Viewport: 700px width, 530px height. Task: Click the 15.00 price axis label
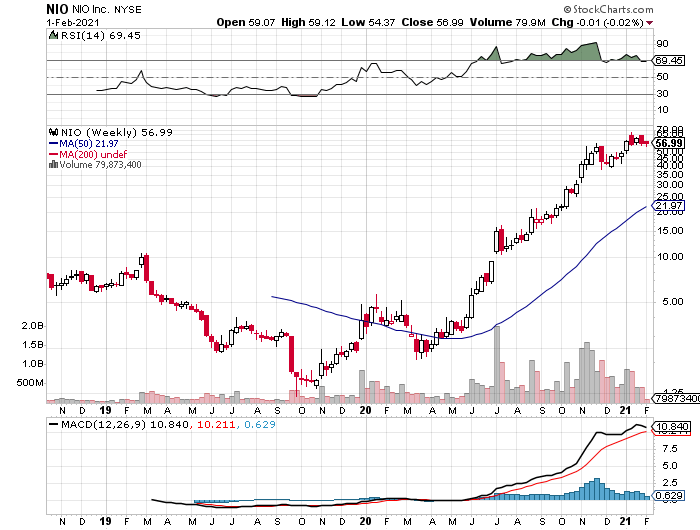670,231
